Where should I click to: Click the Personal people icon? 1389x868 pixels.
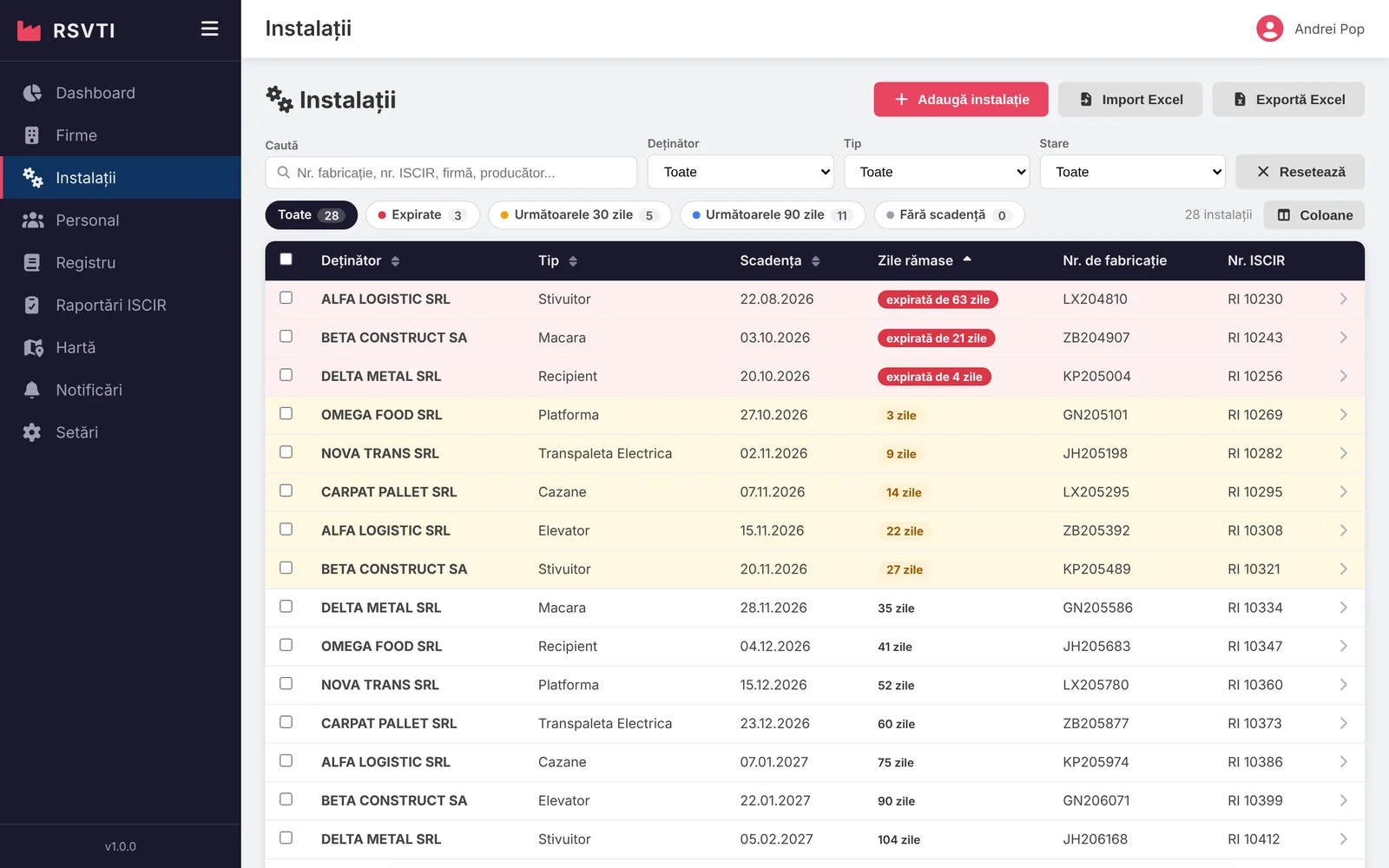[33, 220]
